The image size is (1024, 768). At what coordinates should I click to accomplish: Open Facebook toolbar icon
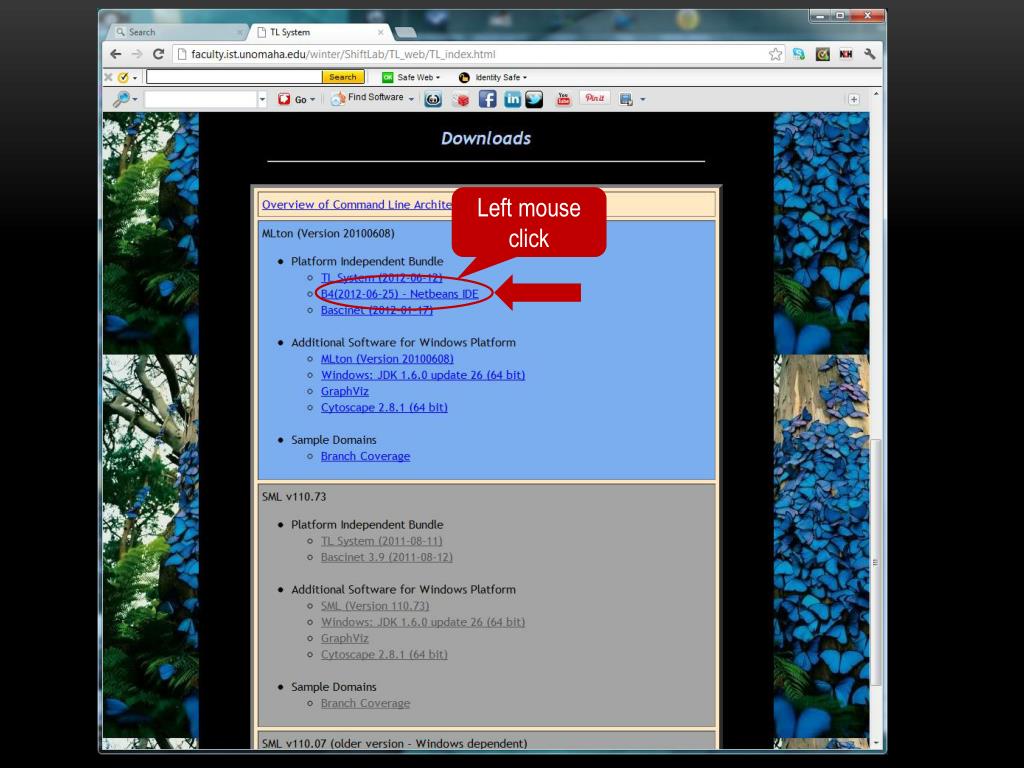487,99
